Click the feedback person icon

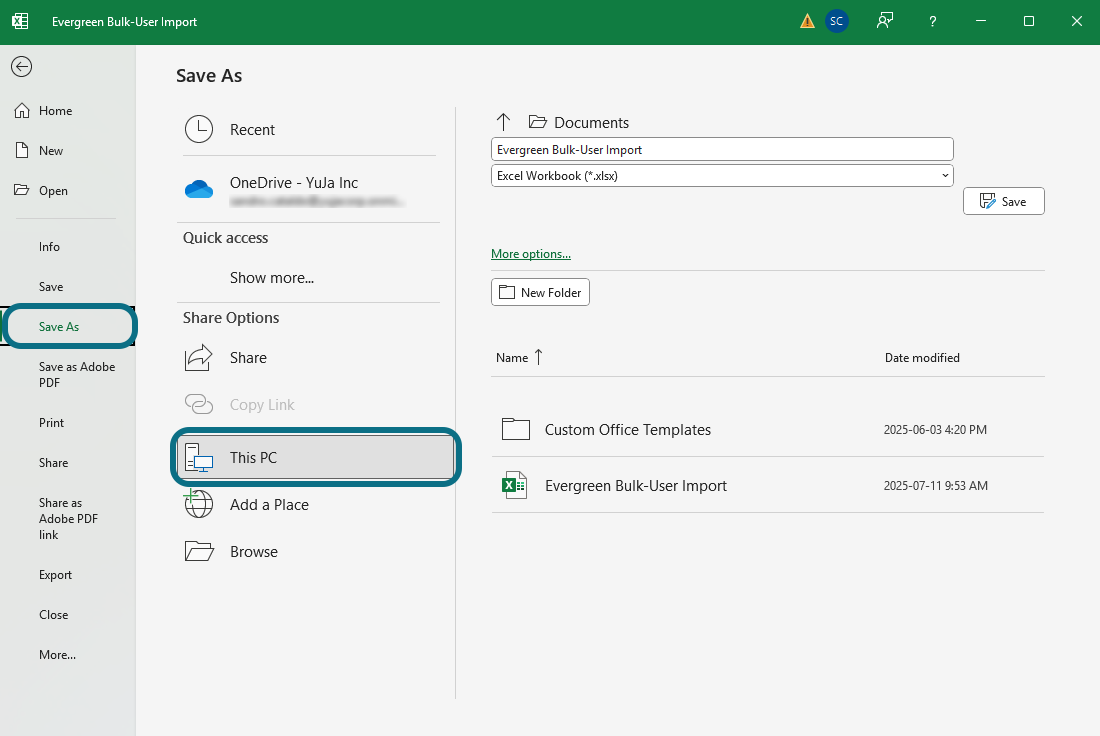click(x=885, y=21)
